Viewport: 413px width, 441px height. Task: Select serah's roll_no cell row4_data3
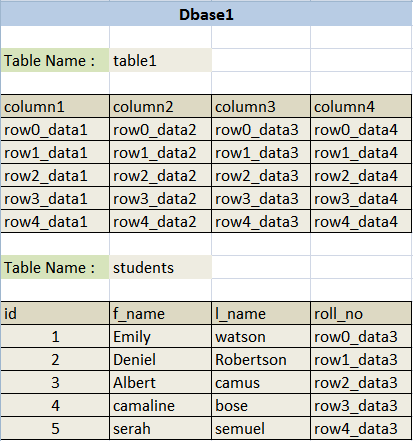coord(361,428)
